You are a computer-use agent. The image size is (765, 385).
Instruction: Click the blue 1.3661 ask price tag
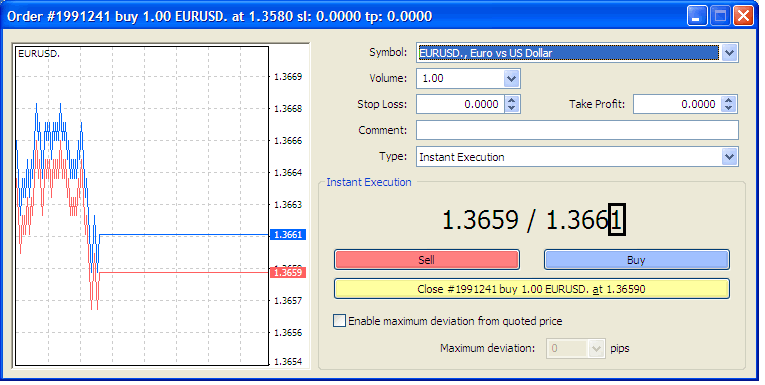coord(288,235)
